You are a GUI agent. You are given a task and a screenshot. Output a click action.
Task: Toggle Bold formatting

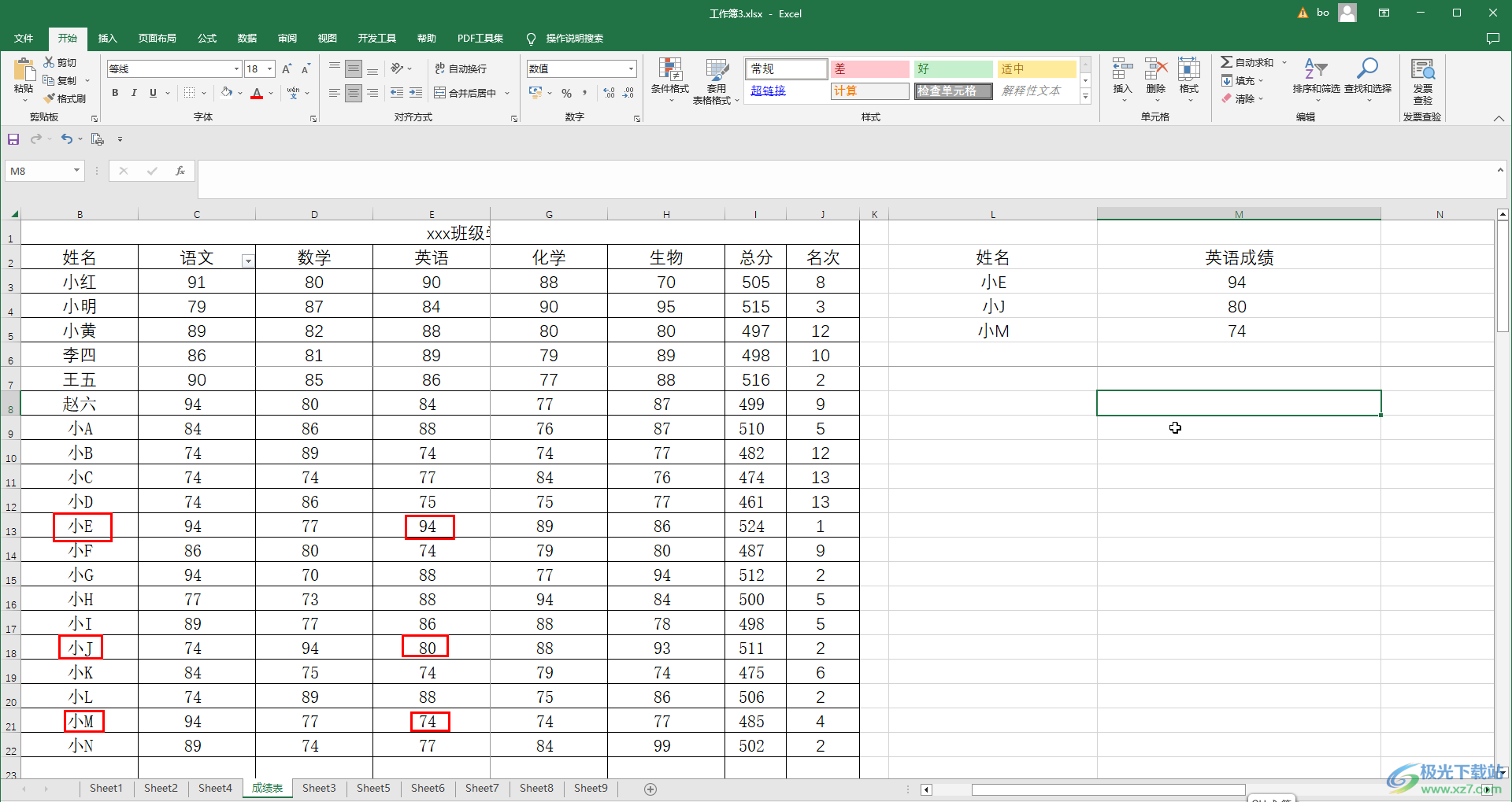click(115, 93)
